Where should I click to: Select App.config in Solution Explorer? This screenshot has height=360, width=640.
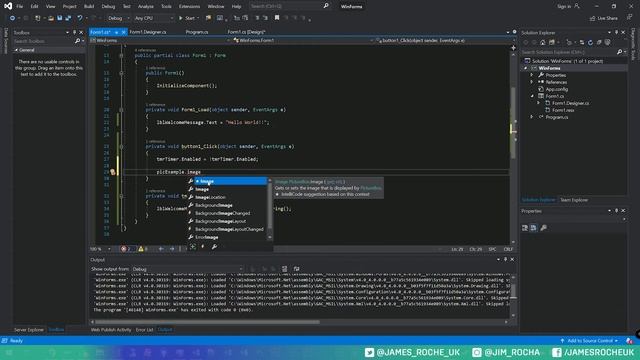click(x=556, y=89)
